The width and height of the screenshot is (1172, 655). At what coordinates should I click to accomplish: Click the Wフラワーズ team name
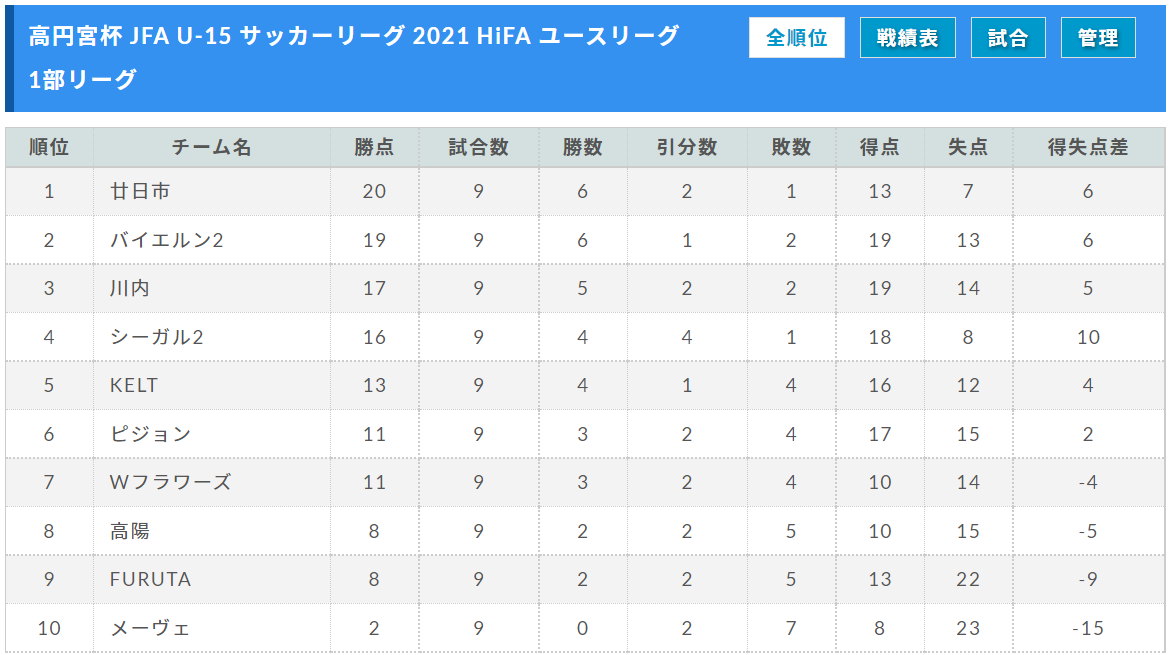point(170,482)
